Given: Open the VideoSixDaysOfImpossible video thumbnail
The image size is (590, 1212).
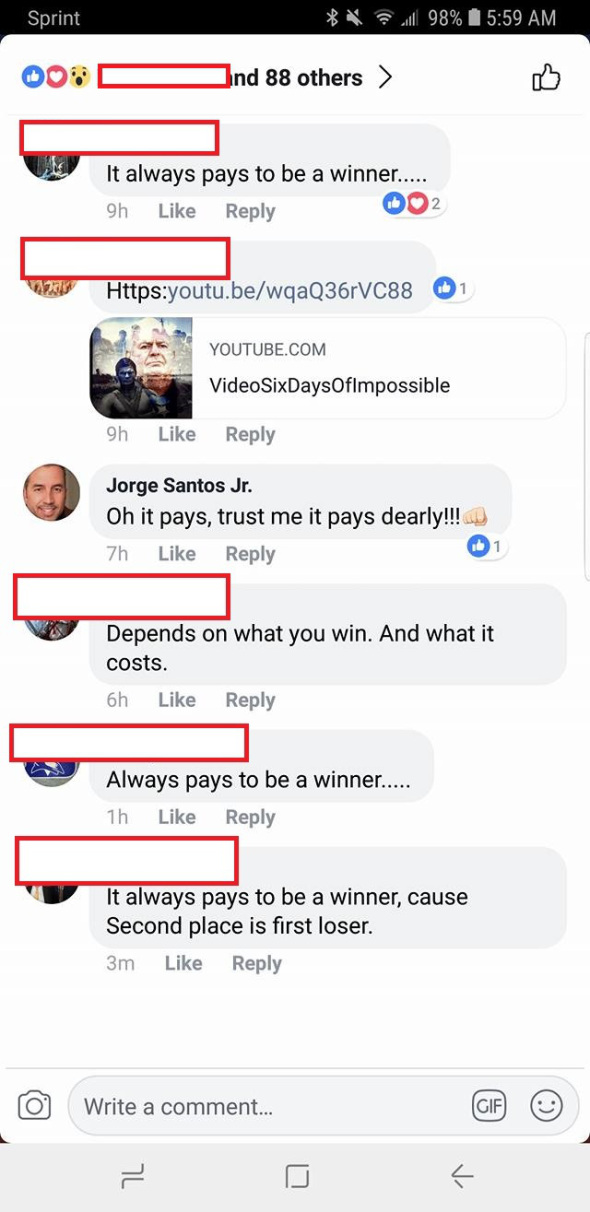Looking at the screenshot, I should click(141, 368).
